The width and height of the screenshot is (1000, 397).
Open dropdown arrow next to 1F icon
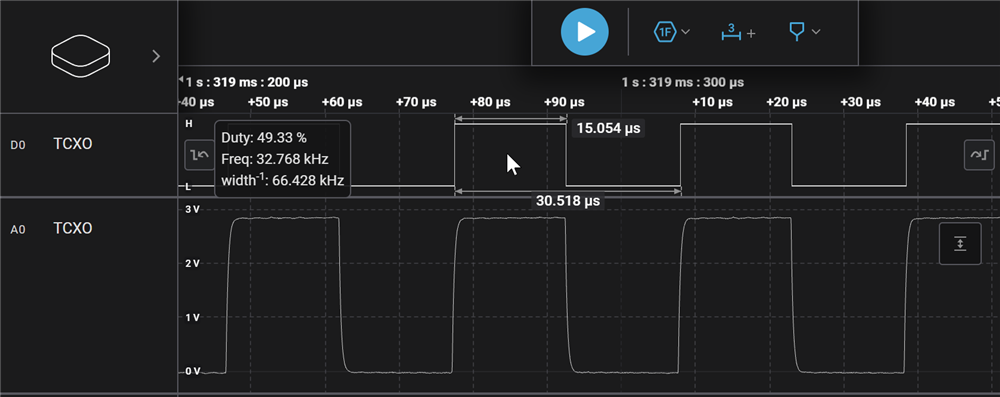click(686, 32)
